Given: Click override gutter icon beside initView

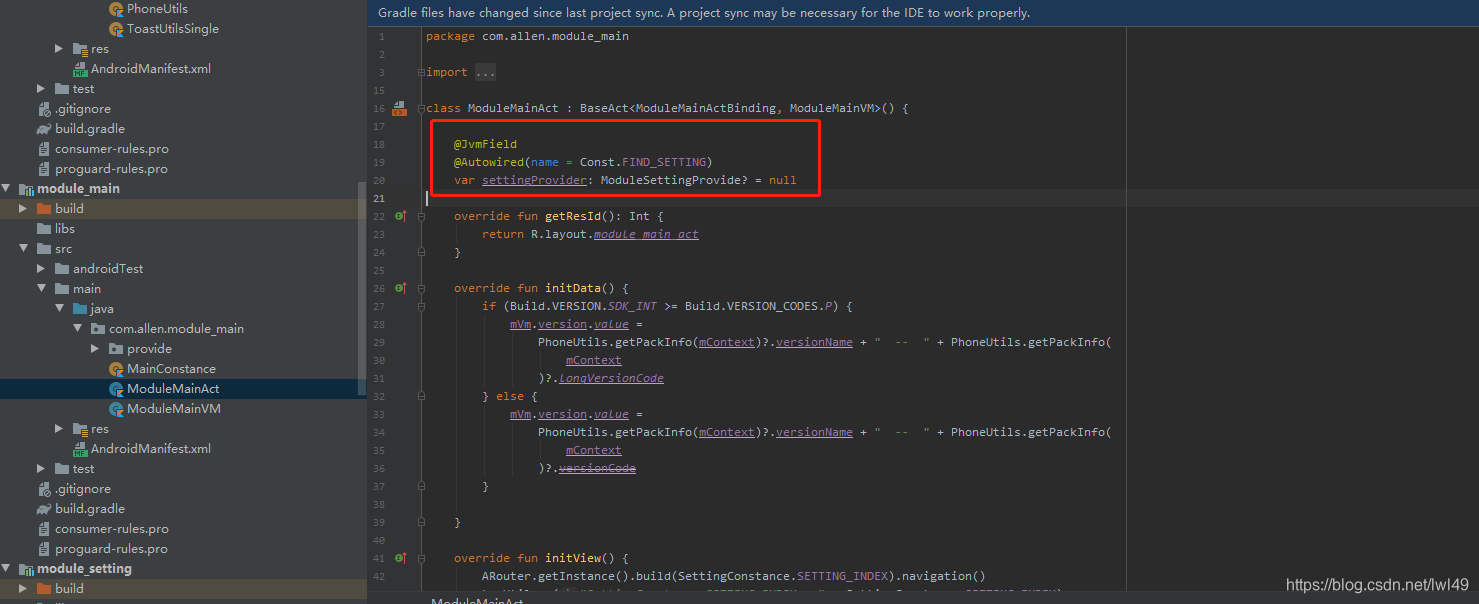Looking at the screenshot, I should (x=400, y=558).
